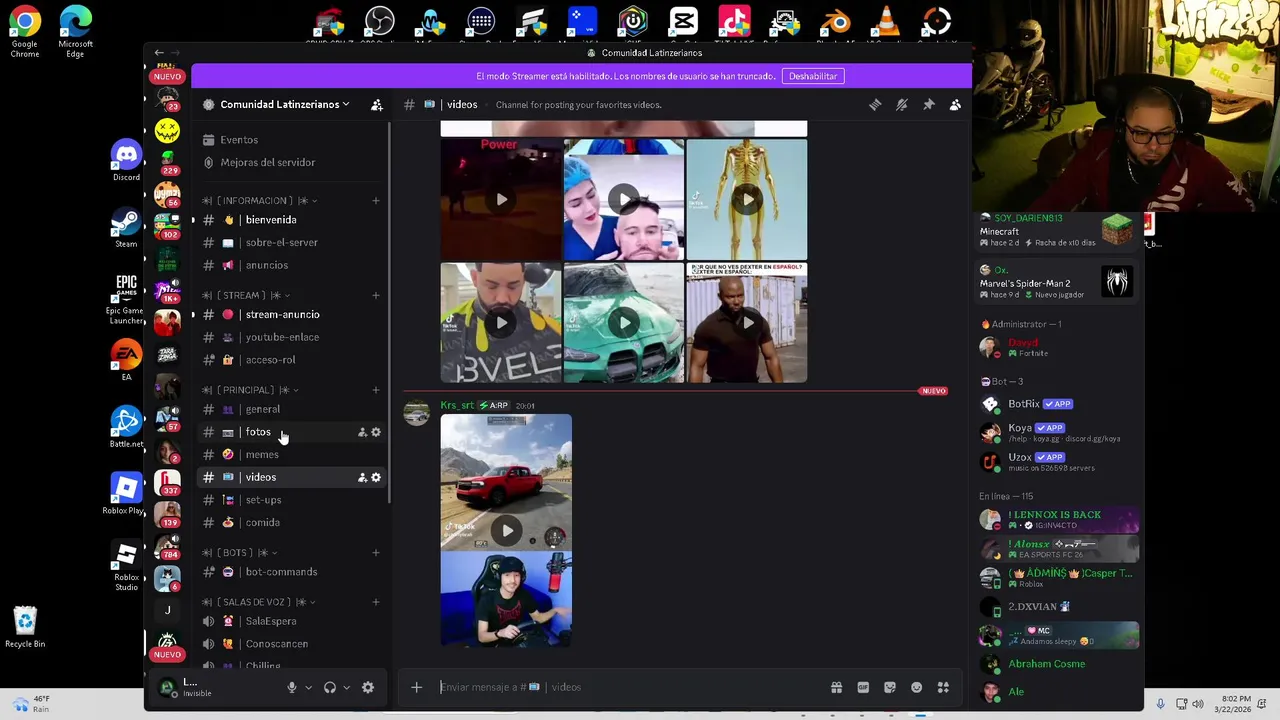This screenshot has width=1280, height=720.
Task: Join the Conoscancen voice channel
Action: pyautogui.click(x=290, y=644)
